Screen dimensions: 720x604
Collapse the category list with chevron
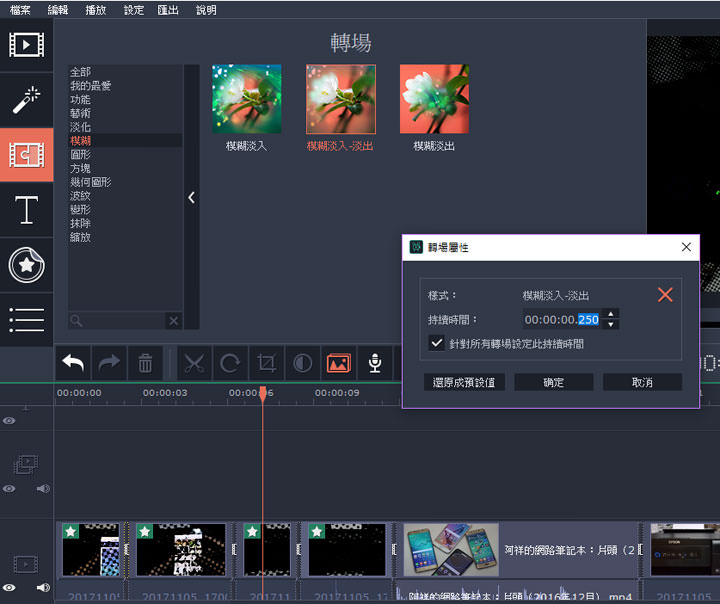(191, 198)
